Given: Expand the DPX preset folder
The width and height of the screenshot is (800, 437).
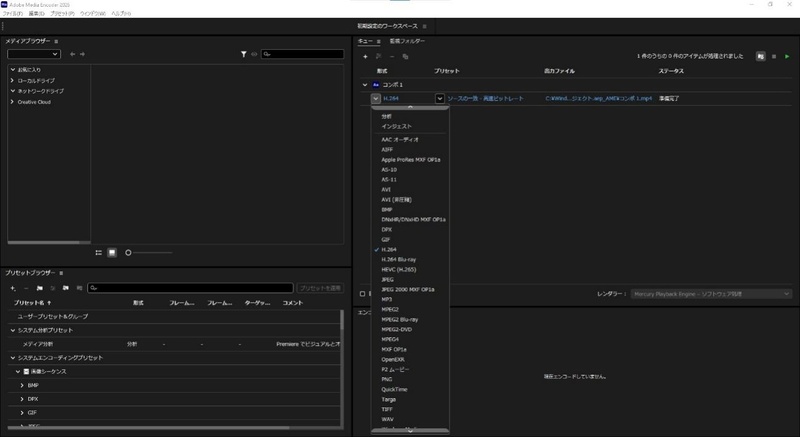Looking at the screenshot, I should pyautogui.click(x=22, y=399).
